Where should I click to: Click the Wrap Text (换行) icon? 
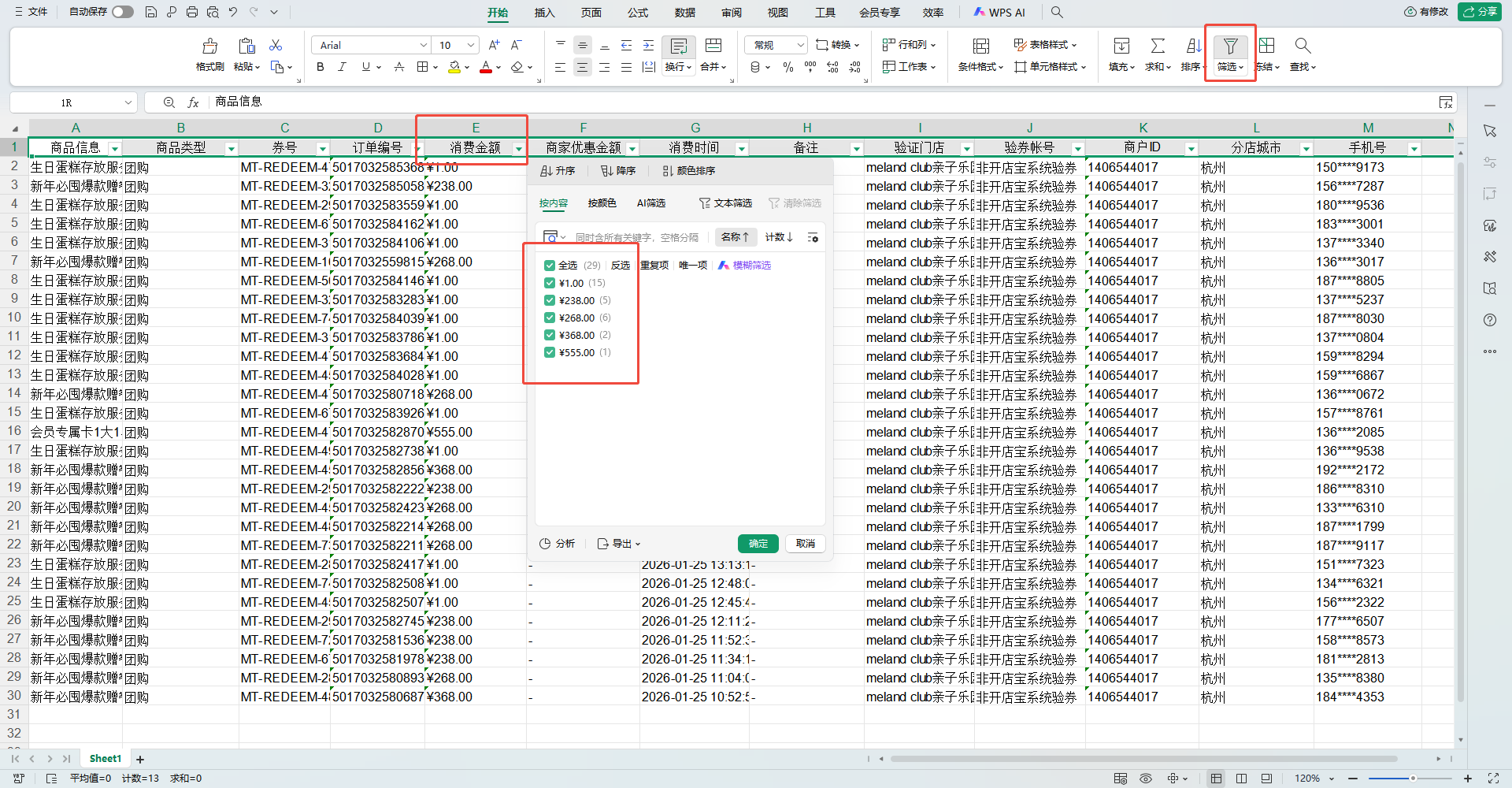678,46
